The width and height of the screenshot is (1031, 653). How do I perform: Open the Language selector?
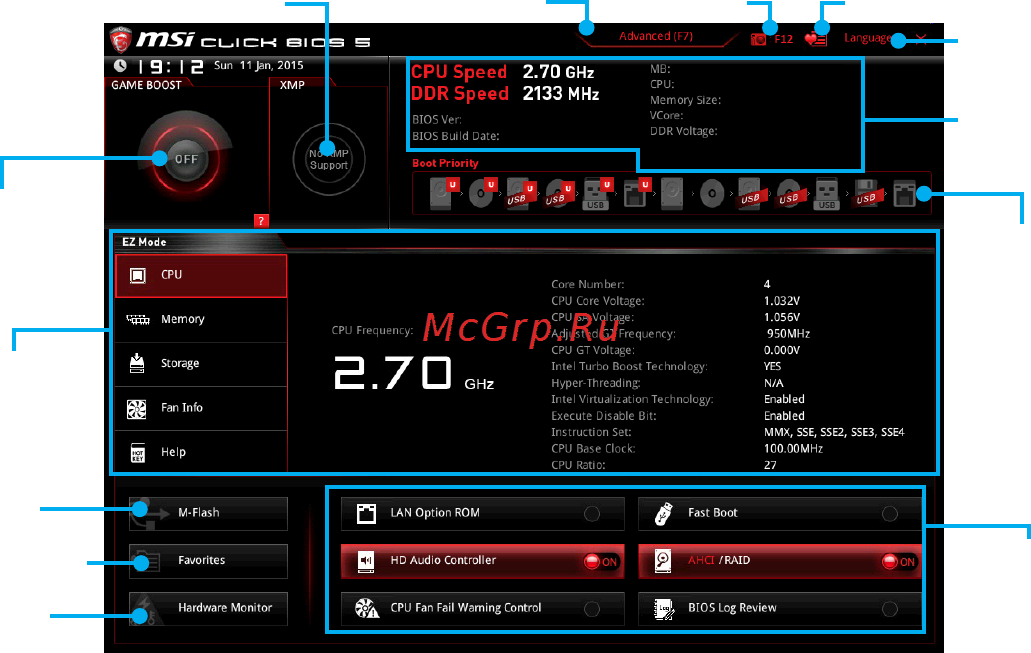[868, 38]
